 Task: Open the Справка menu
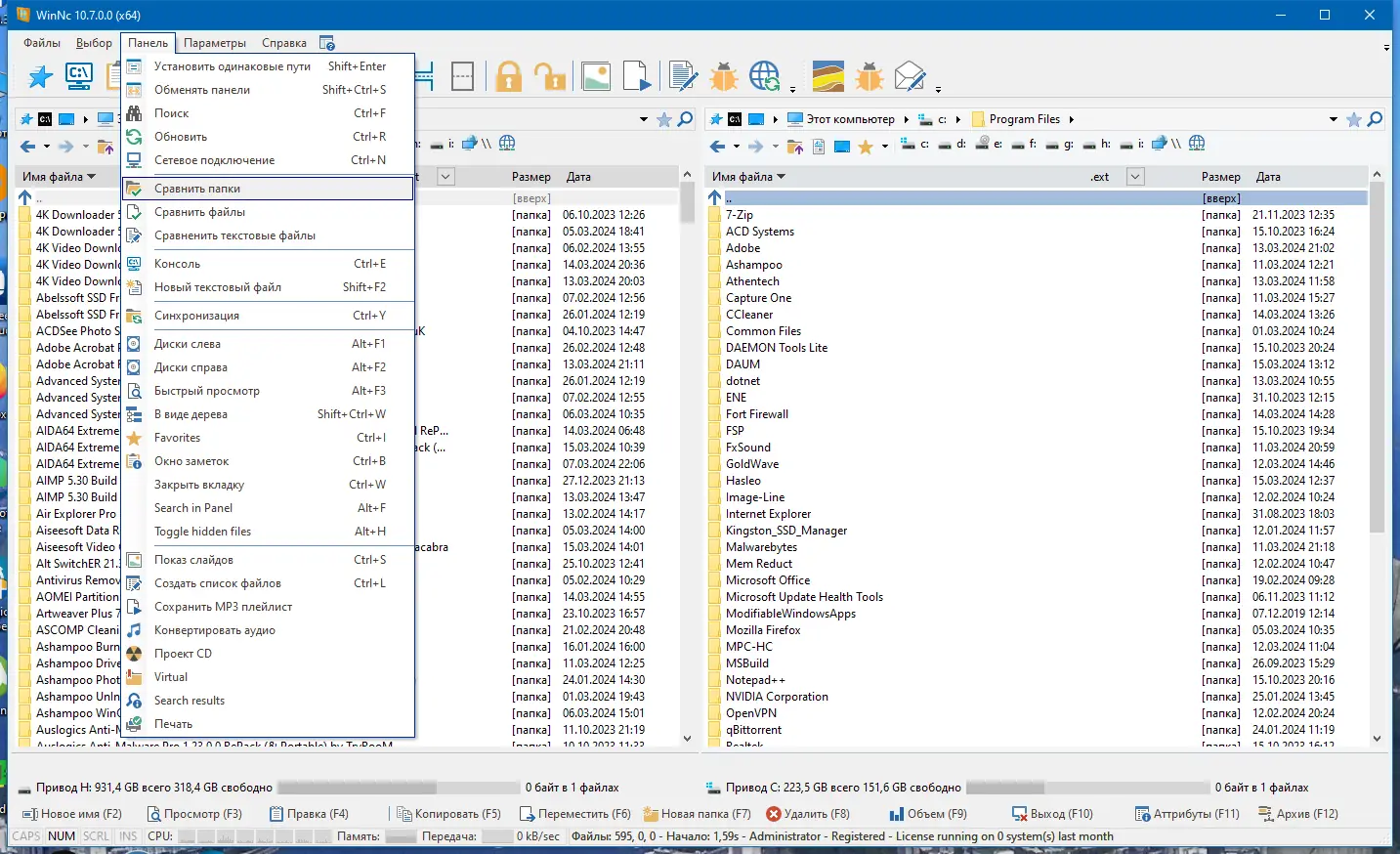coord(284,43)
